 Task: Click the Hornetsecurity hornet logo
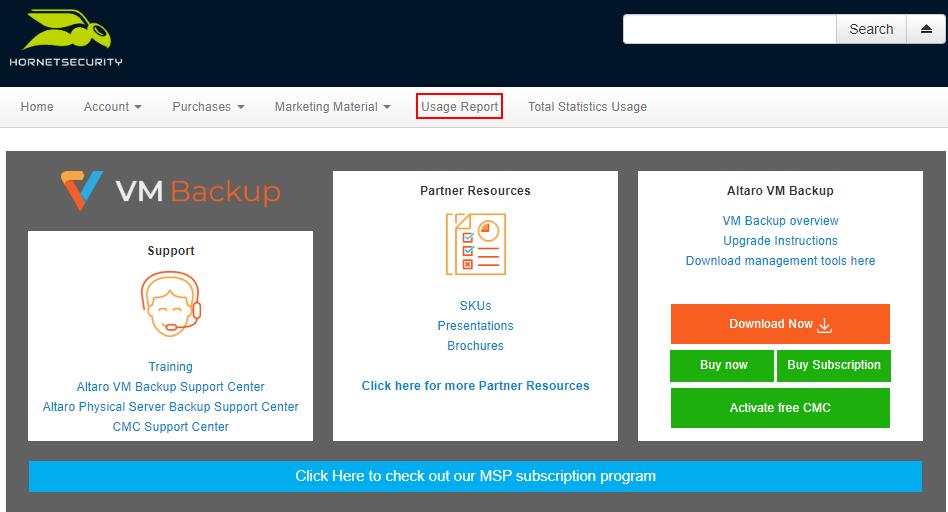[x=66, y=37]
